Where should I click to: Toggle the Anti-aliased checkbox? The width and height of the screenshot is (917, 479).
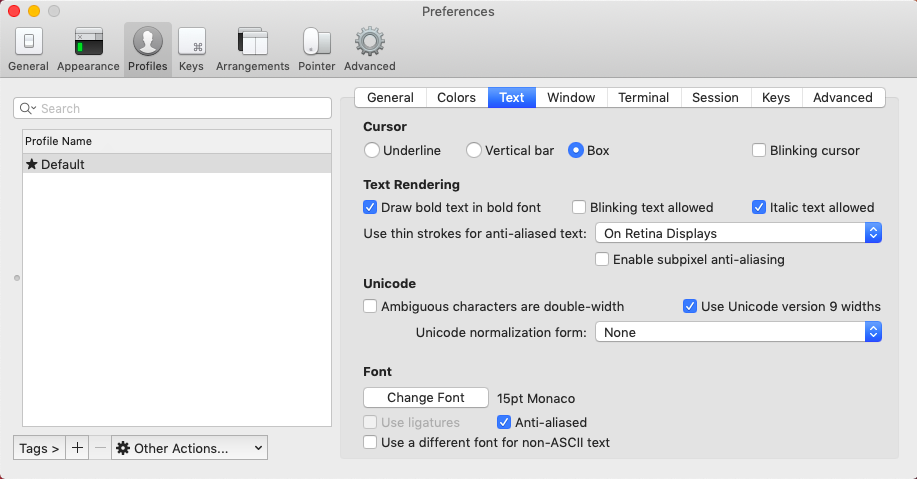click(505, 422)
